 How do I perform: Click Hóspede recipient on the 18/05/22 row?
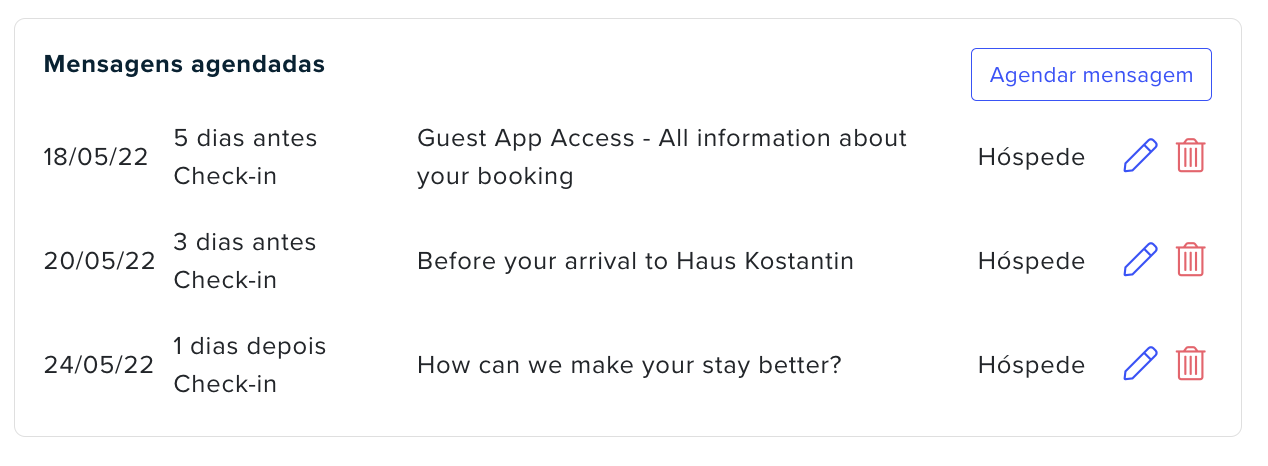tap(1031, 157)
